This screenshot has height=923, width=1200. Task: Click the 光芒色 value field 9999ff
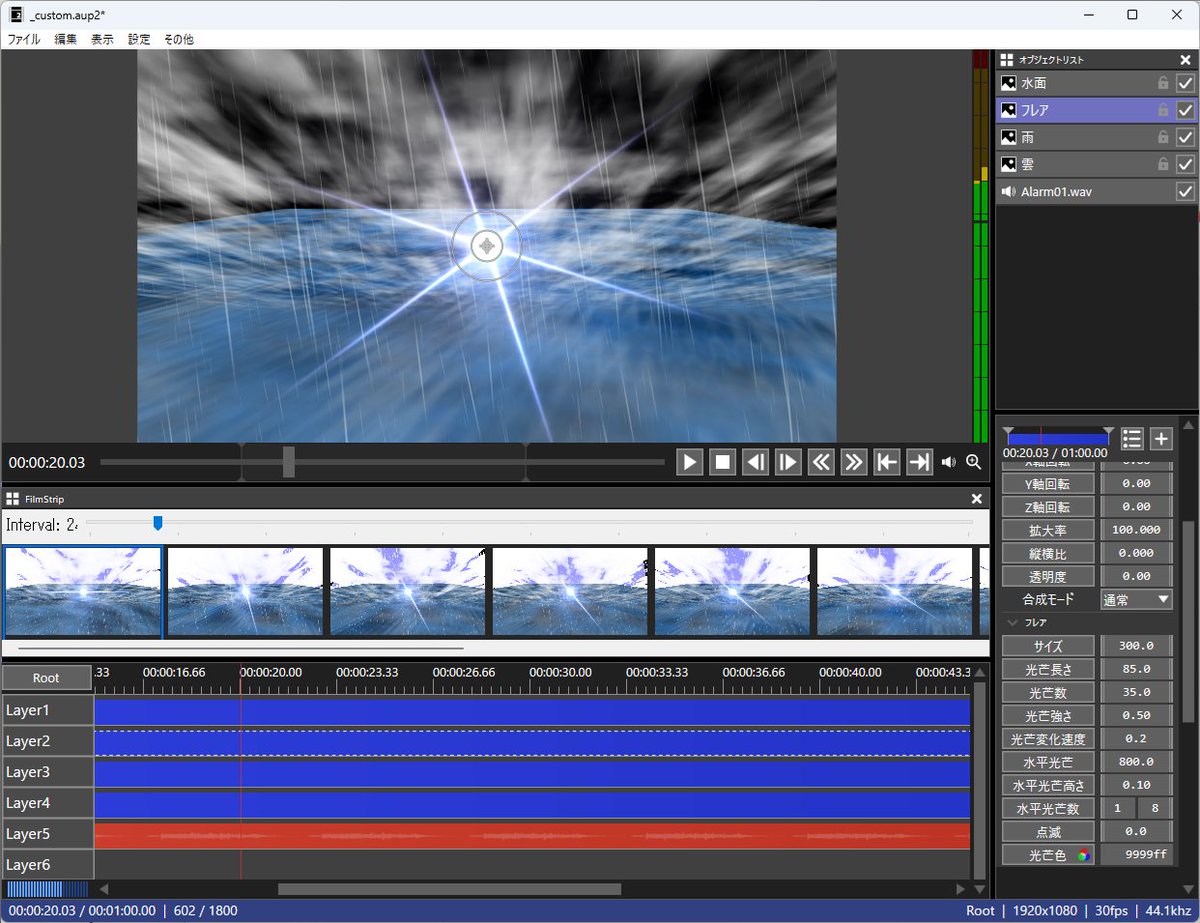pos(1136,855)
